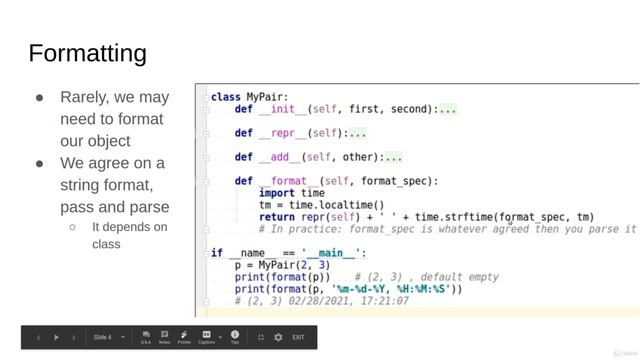Click the format string '%m-%d-%Y, %H:%M:%S'

(x=391, y=289)
